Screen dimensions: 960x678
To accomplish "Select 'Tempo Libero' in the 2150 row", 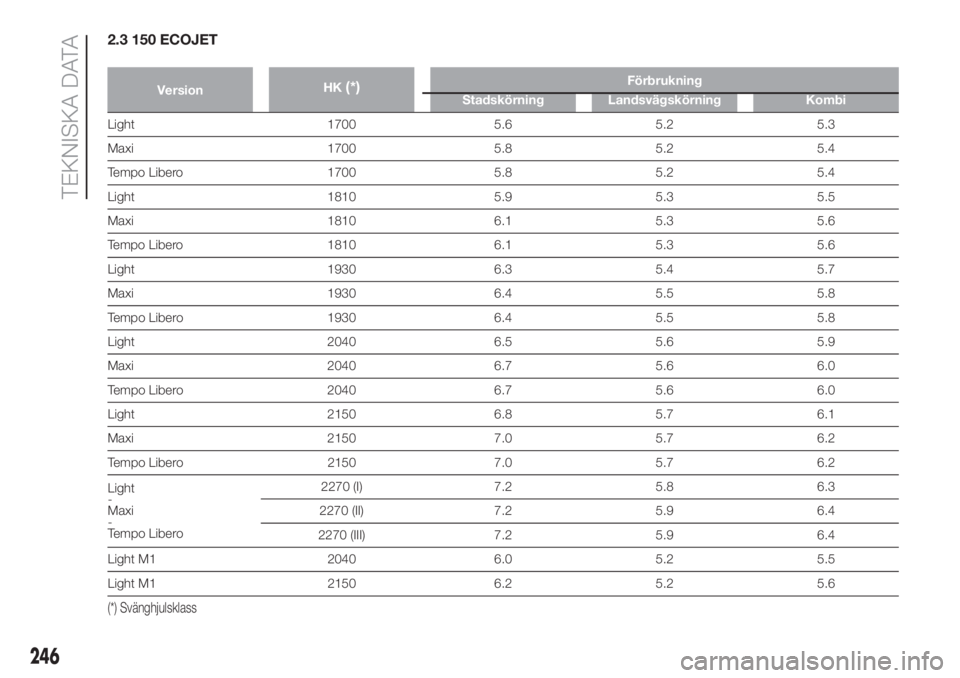I will click(145, 462).
